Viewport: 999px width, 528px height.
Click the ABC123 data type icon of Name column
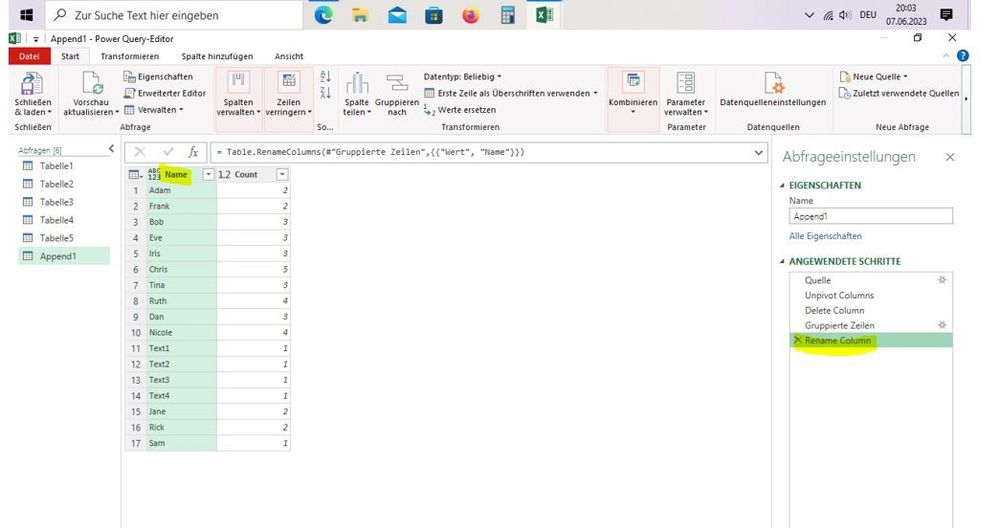click(154, 175)
